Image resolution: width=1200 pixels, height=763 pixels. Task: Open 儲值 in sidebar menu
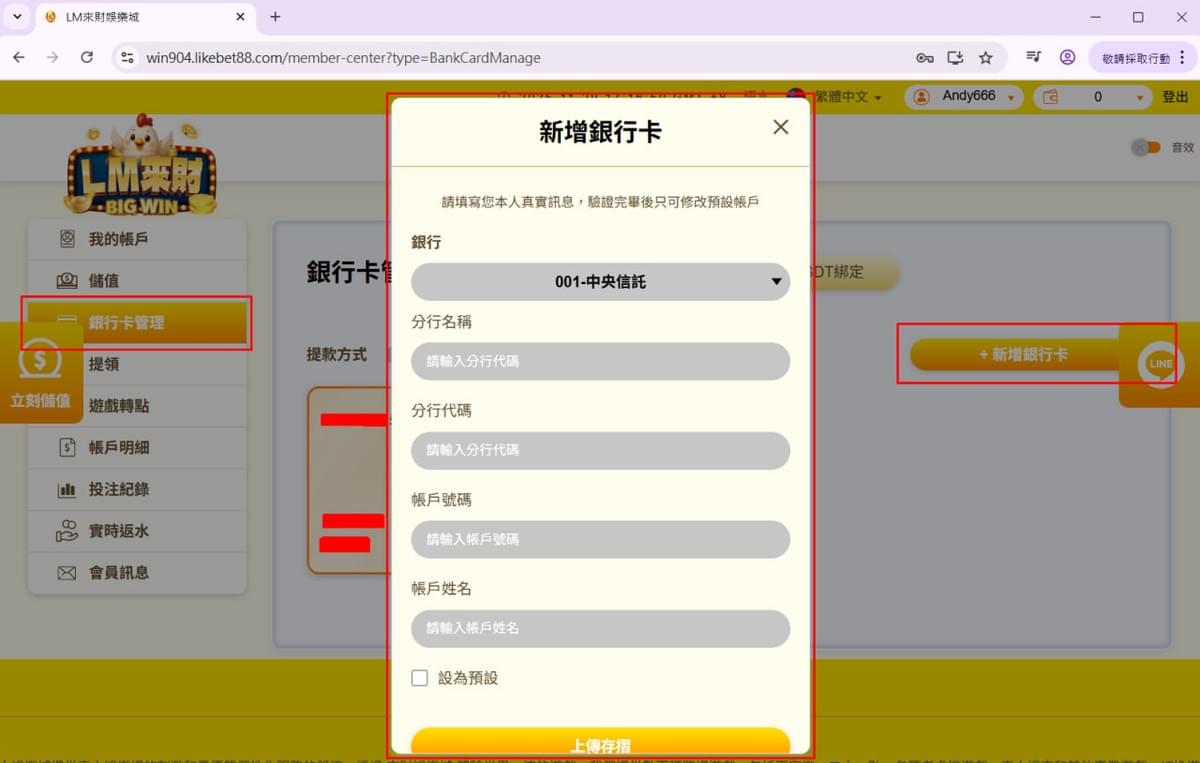click(137, 281)
